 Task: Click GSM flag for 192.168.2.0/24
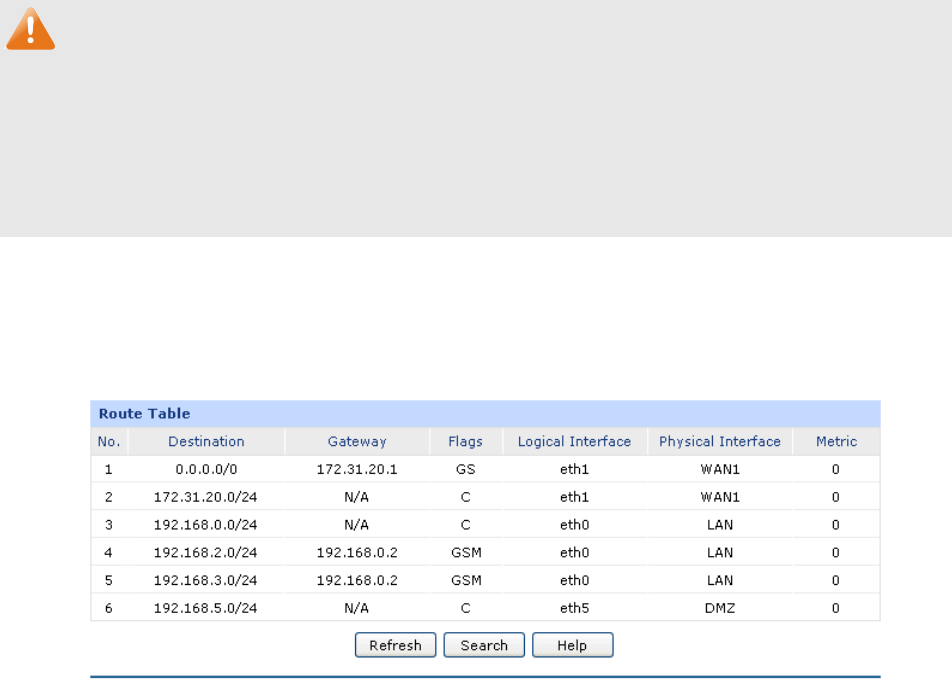(x=466, y=552)
